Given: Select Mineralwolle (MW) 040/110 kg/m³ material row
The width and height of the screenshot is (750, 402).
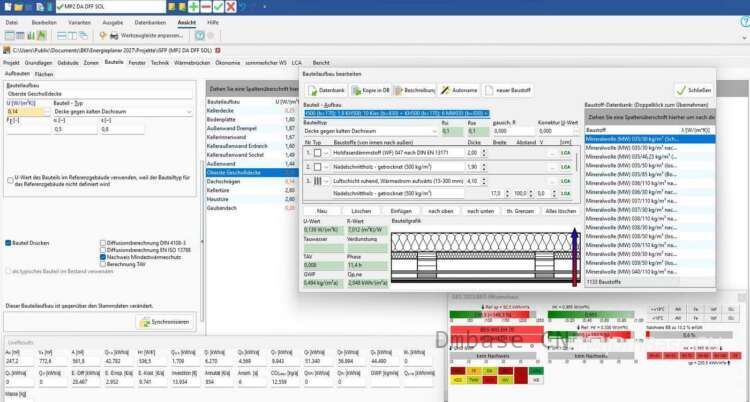Looking at the screenshot, I should (650, 271).
